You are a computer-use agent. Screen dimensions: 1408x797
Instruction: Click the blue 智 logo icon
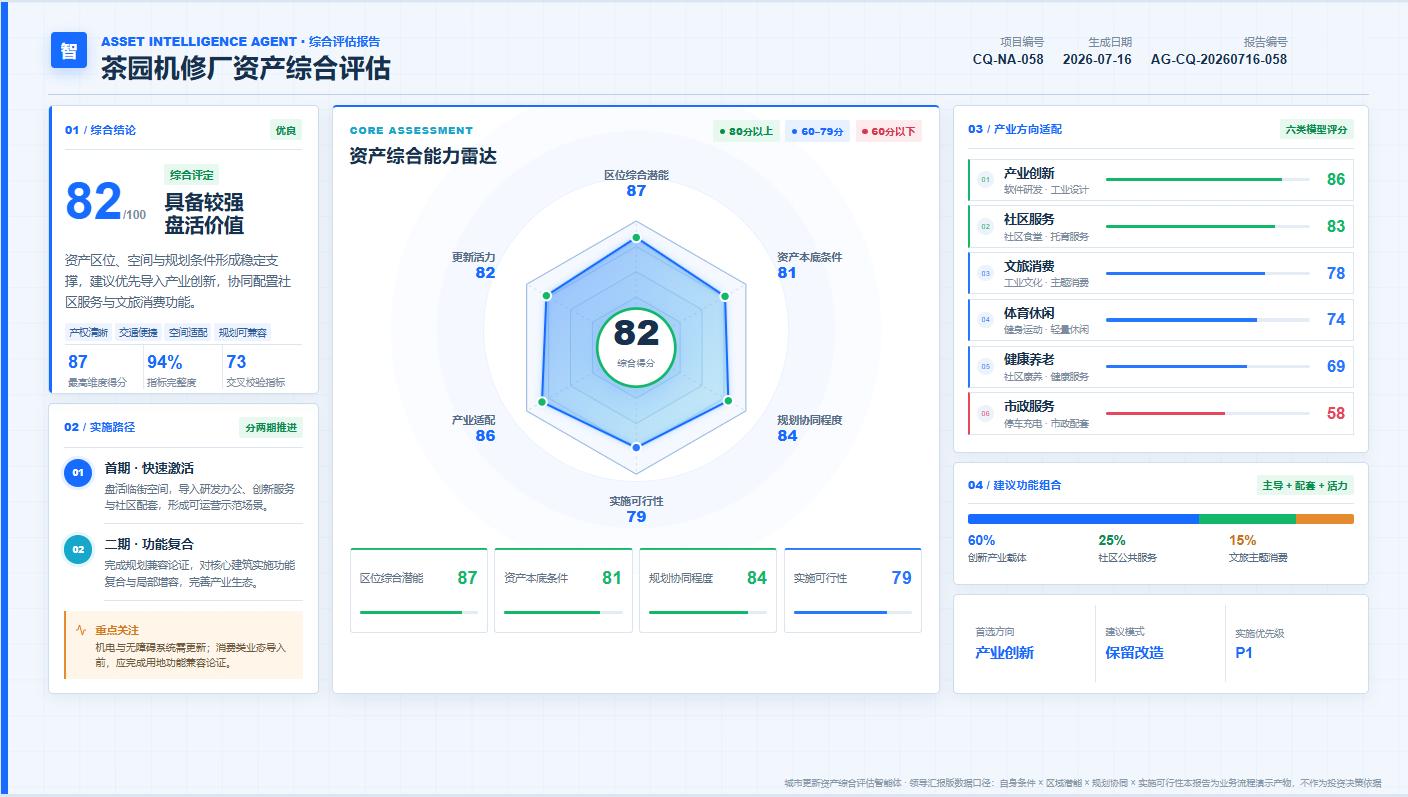[x=69, y=50]
